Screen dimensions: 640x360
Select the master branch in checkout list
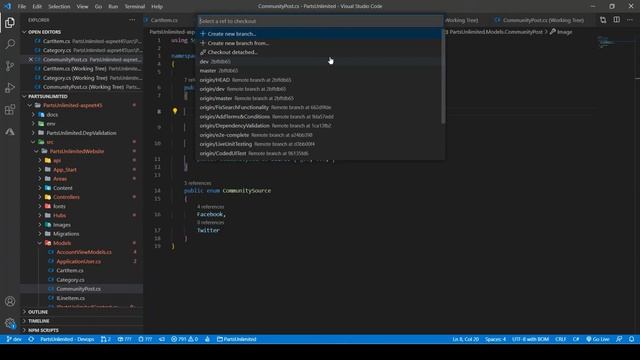coord(320,71)
